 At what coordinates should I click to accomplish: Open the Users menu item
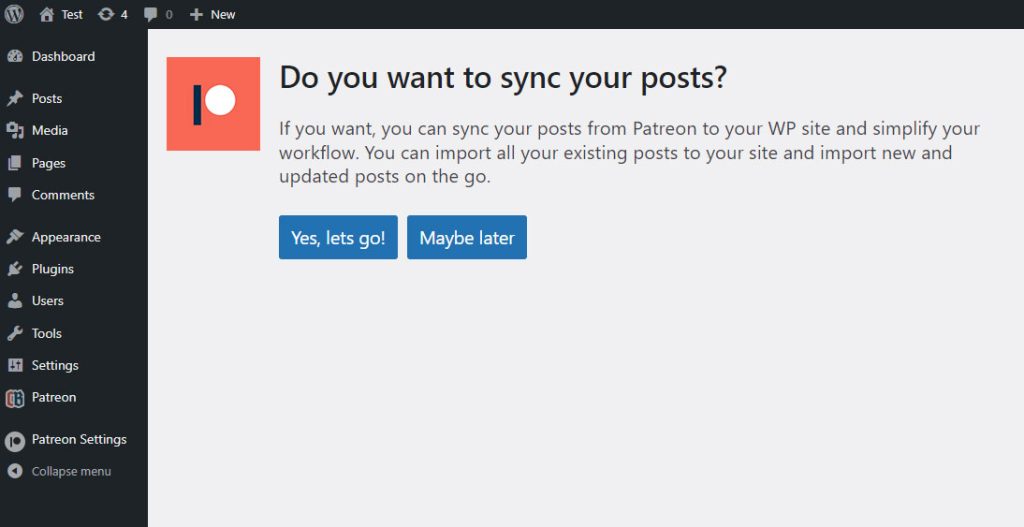pos(74,301)
